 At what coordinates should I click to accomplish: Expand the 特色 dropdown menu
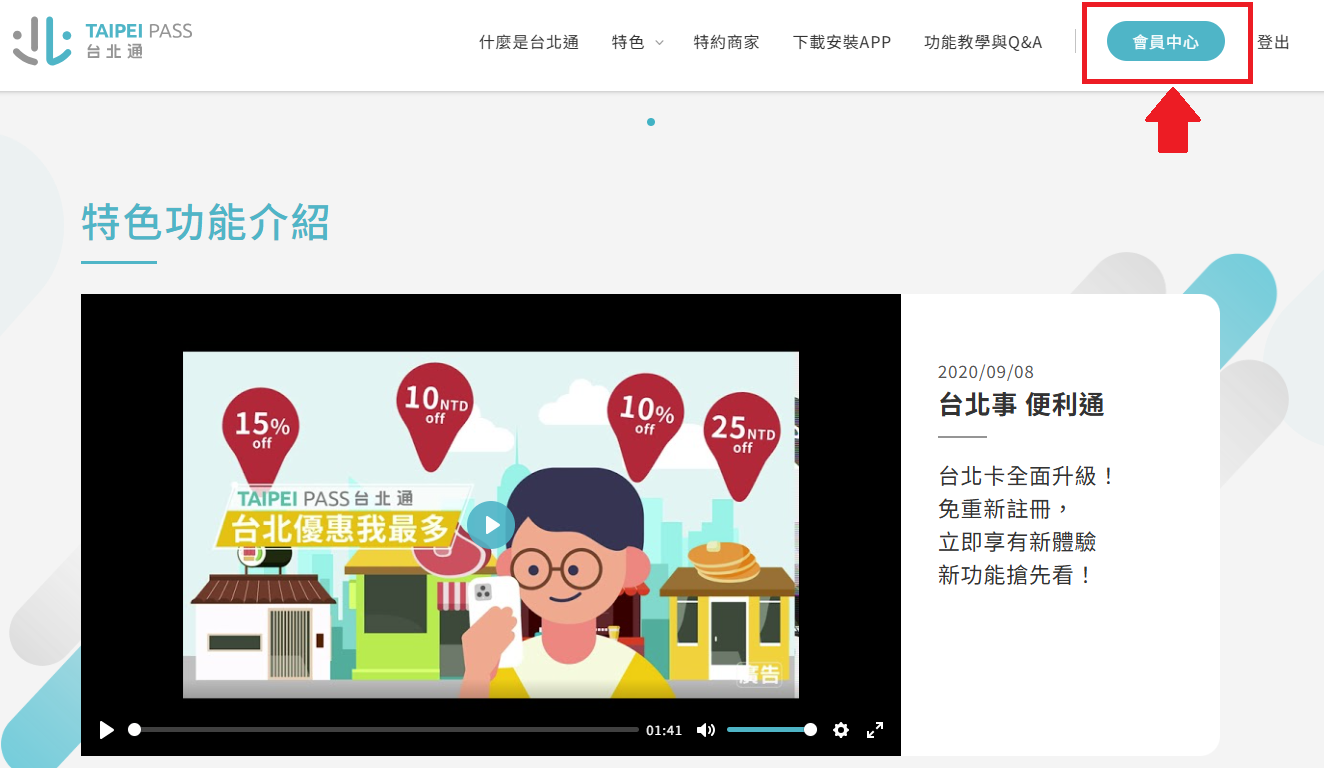pos(637,42)
